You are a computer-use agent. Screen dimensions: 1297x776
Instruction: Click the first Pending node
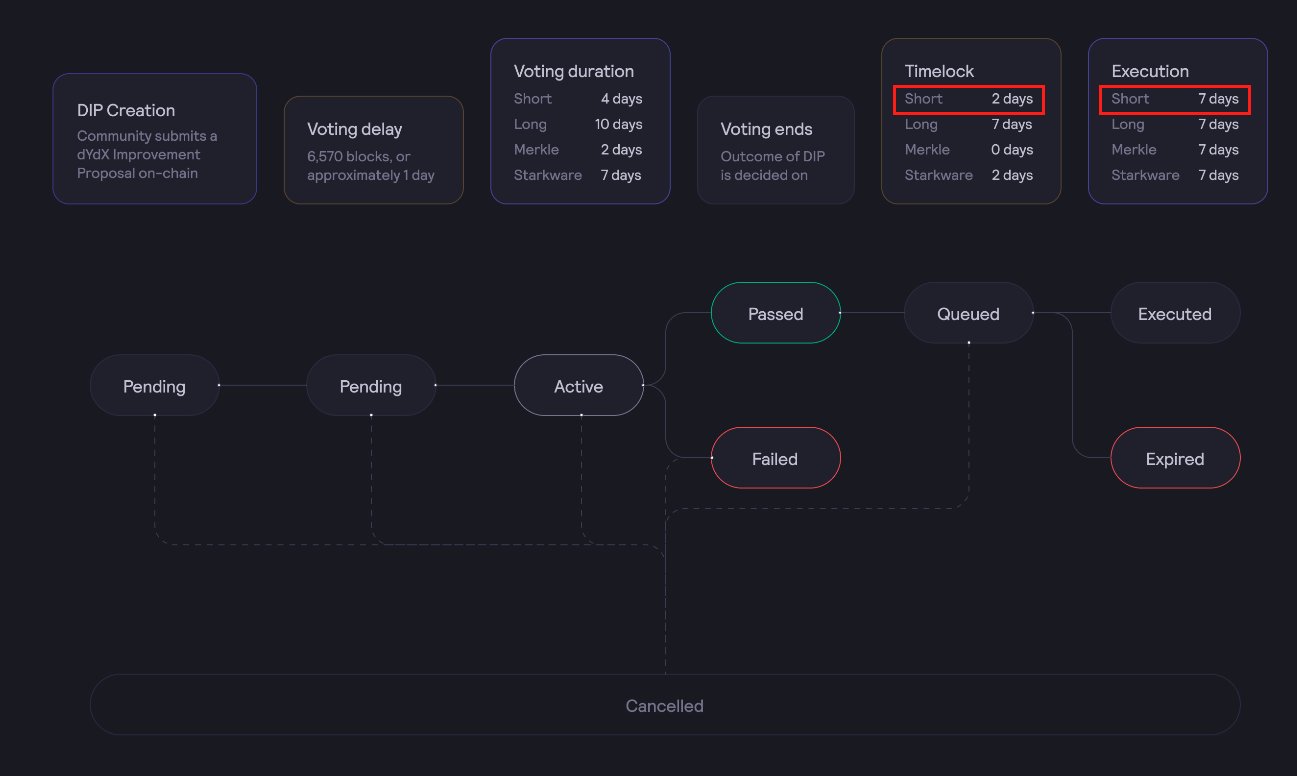click(x=154, y=385)
